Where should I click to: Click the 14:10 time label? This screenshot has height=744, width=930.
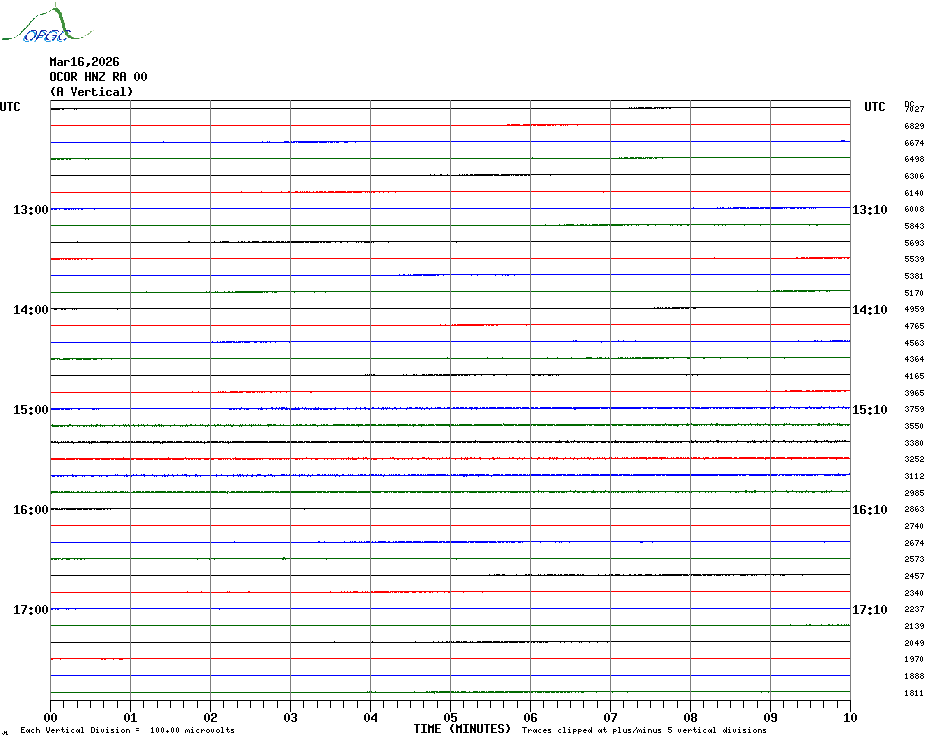870,310
